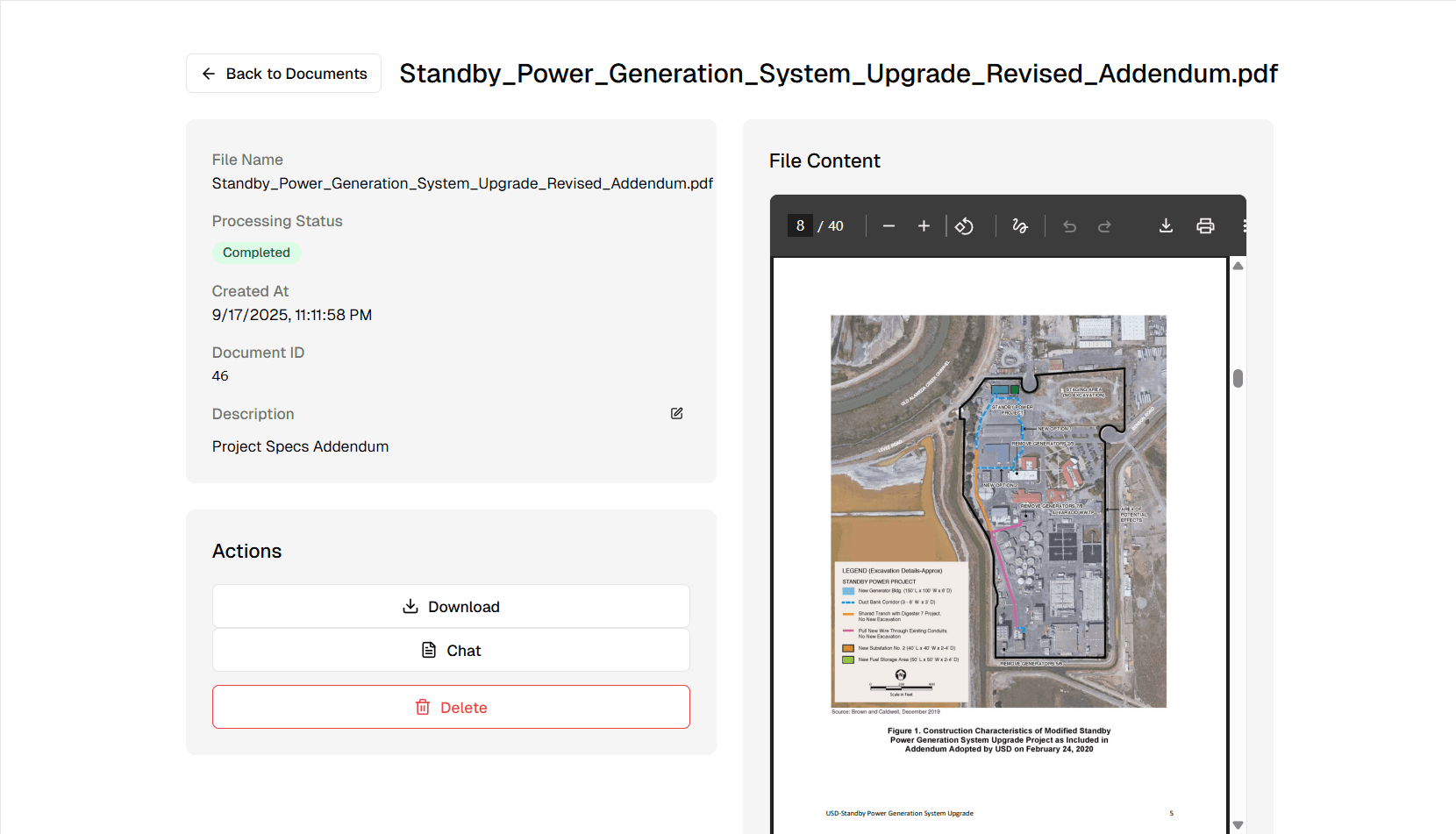Click the PDF vertical scrollbar thumb

(1238, 378)
